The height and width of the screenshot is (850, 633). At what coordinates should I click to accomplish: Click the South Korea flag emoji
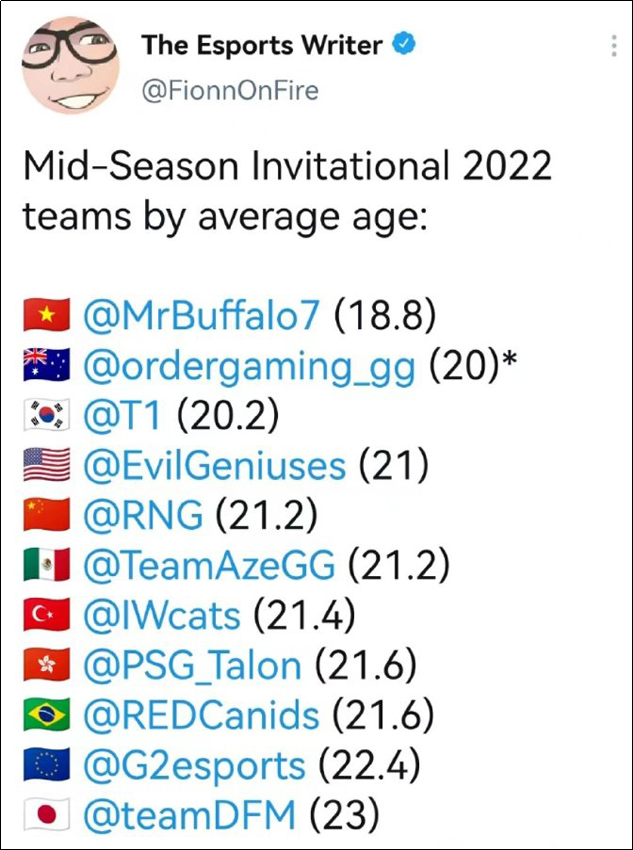[x=47, y=415]
